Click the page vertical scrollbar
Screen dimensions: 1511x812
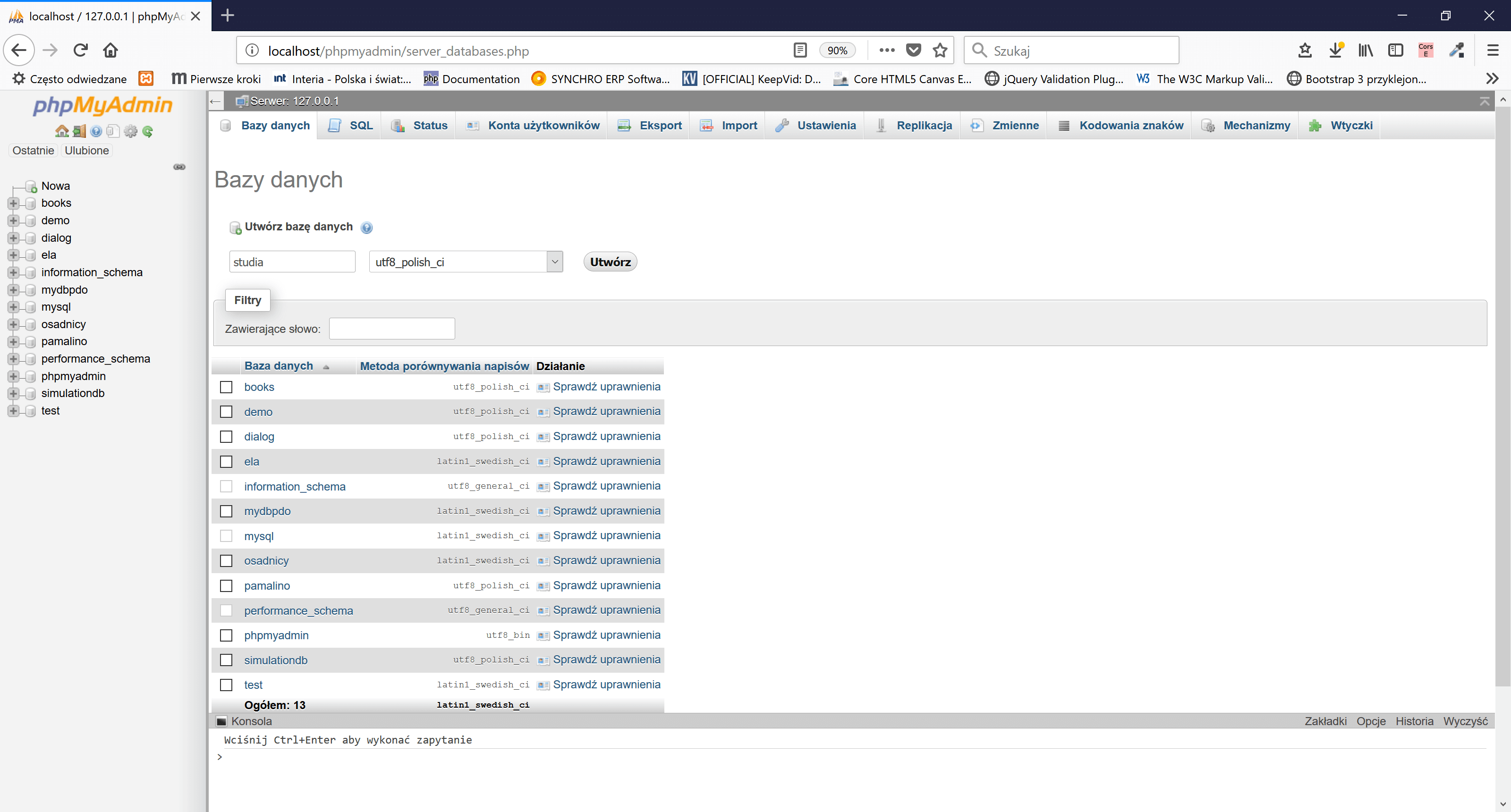(x=1503, y=396)
